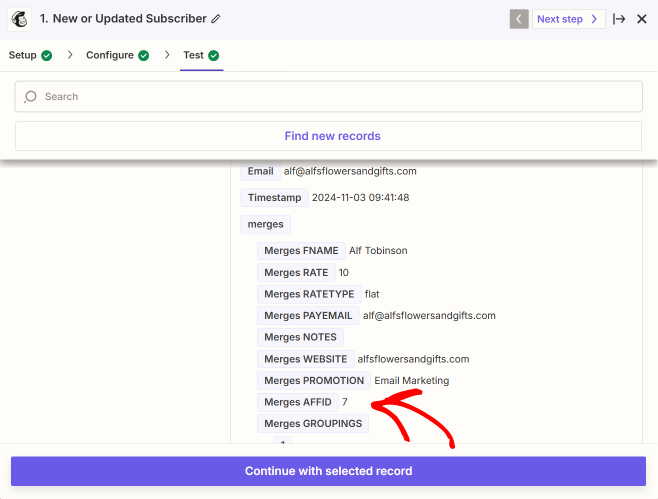
Task: Click Find new records button
Action: pyautogui.click(x=329, y=136)
